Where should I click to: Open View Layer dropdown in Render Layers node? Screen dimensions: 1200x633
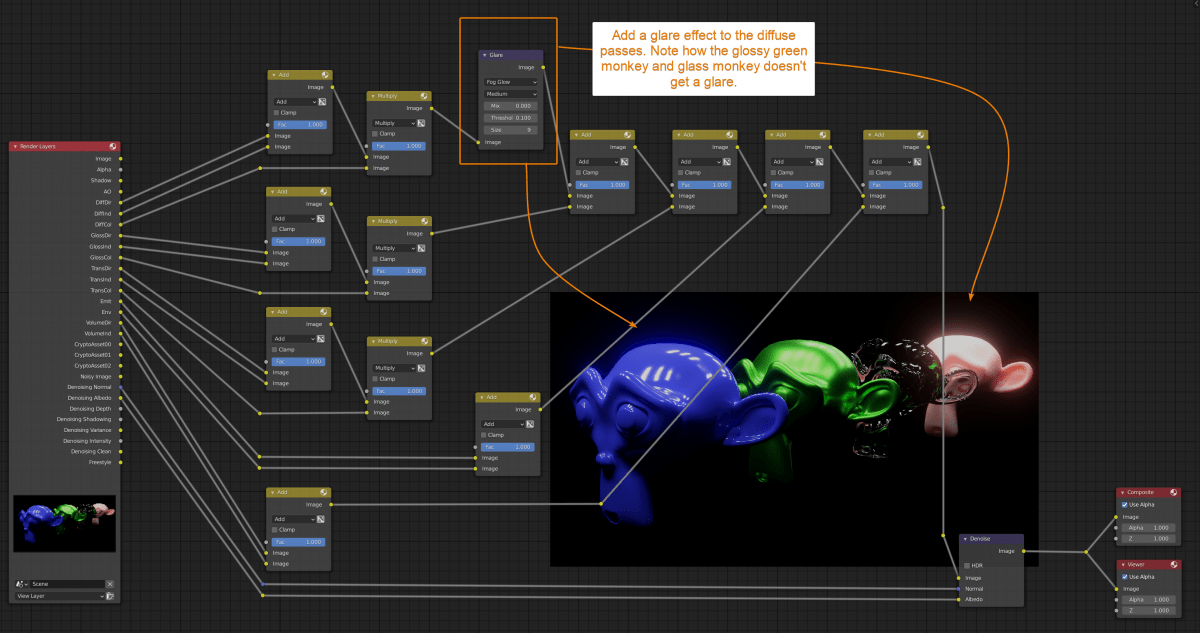[60, 596]
